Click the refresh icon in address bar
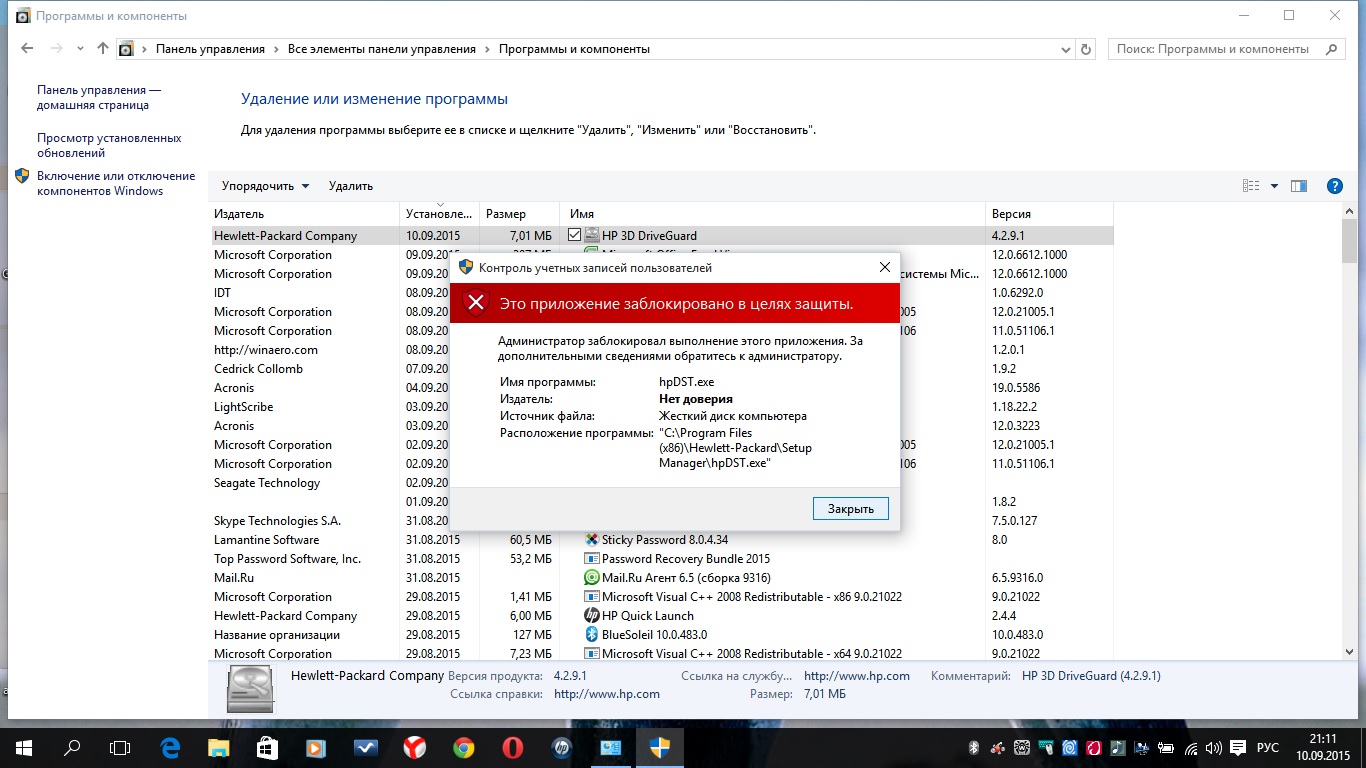The width and height of the screenshot is (1366, 768). pyautogui.click(x=1087, y=49)
